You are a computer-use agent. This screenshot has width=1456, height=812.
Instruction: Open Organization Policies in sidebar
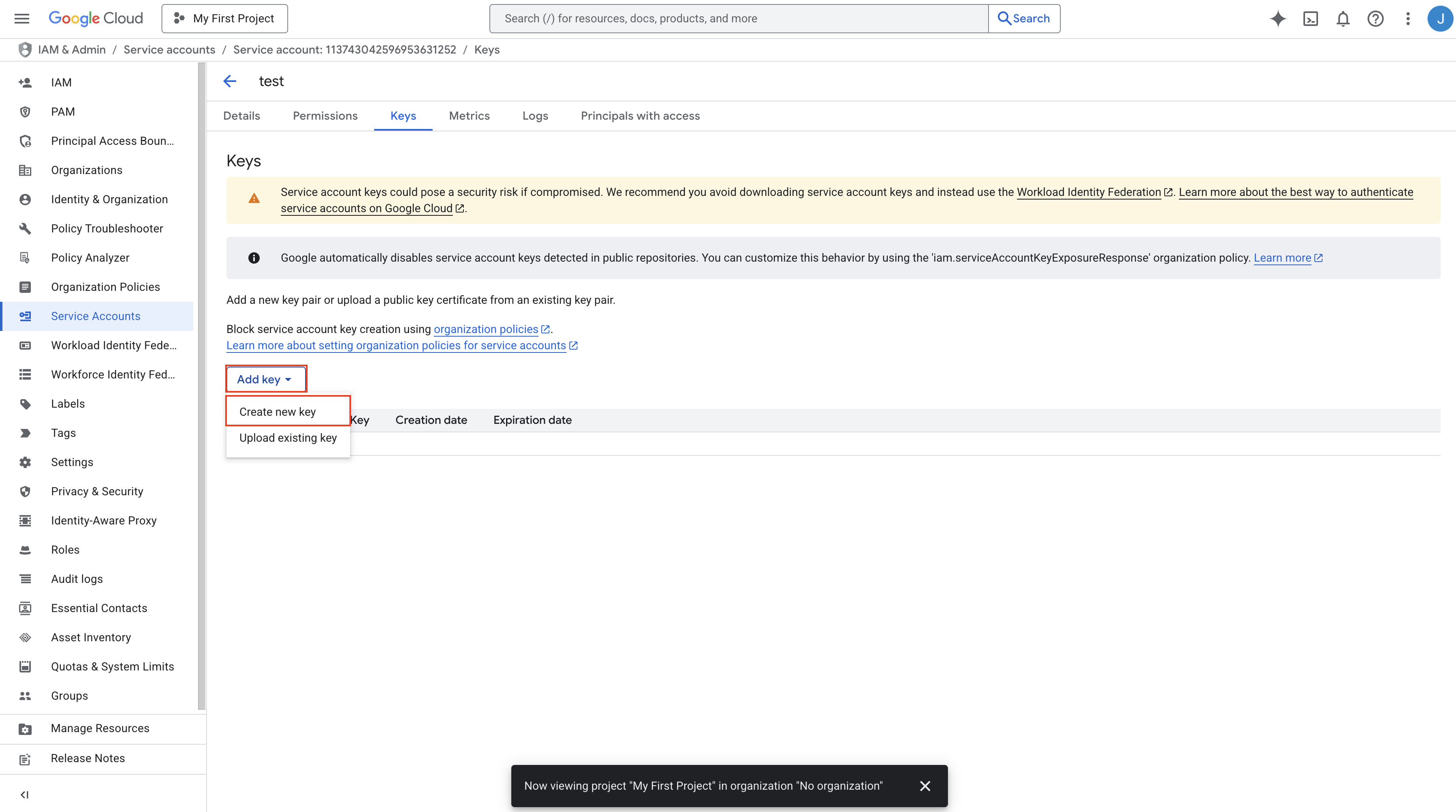[97, 287]
